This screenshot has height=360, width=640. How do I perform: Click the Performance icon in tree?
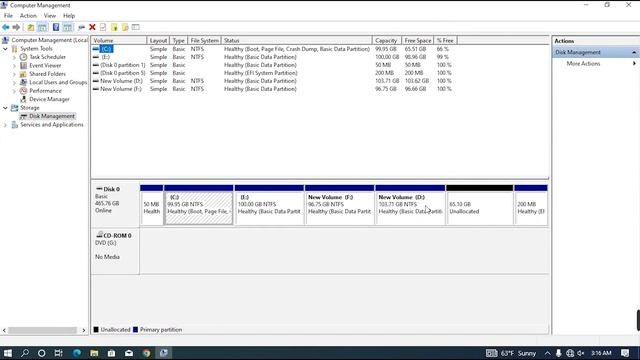pos(24,91)
